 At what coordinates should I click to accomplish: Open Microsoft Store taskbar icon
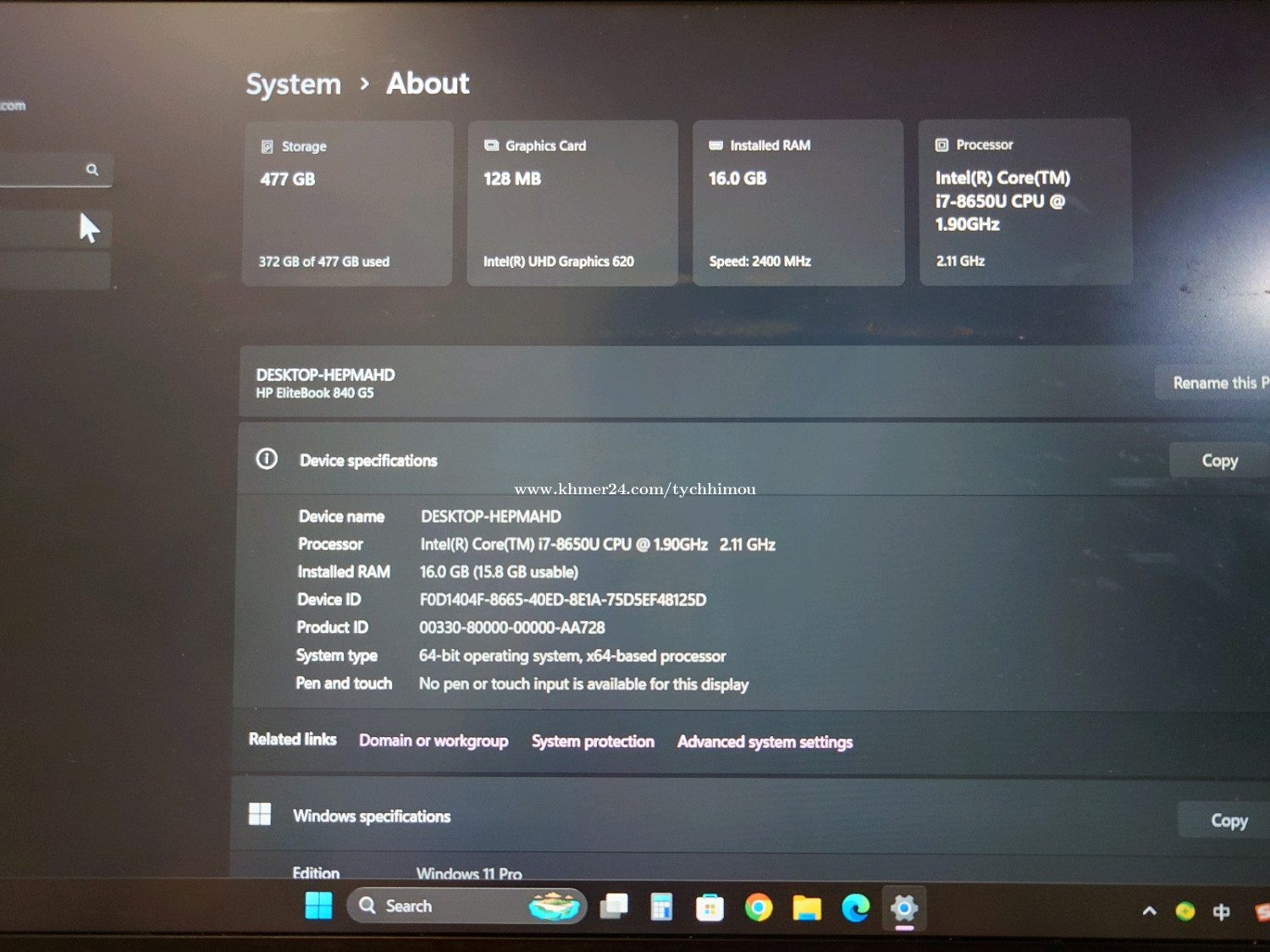click(x=710, y=908)
